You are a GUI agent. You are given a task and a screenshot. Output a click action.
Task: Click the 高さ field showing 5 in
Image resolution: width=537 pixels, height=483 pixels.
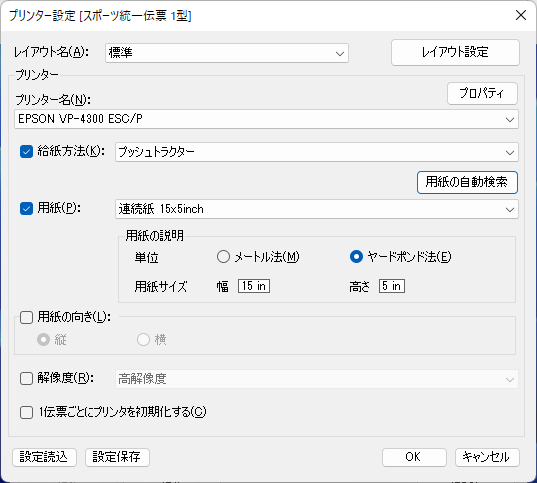[x=392, y=286]
